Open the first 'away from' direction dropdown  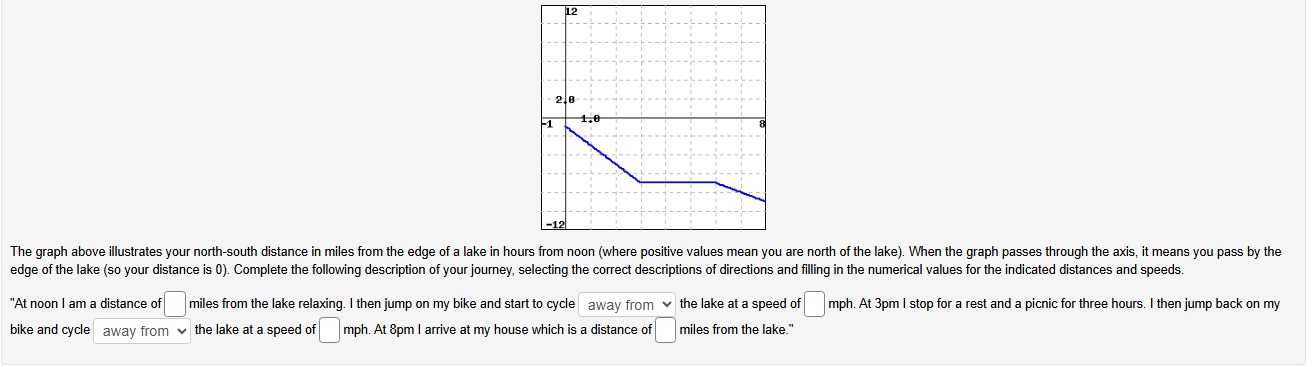click(x=626, y=304)
